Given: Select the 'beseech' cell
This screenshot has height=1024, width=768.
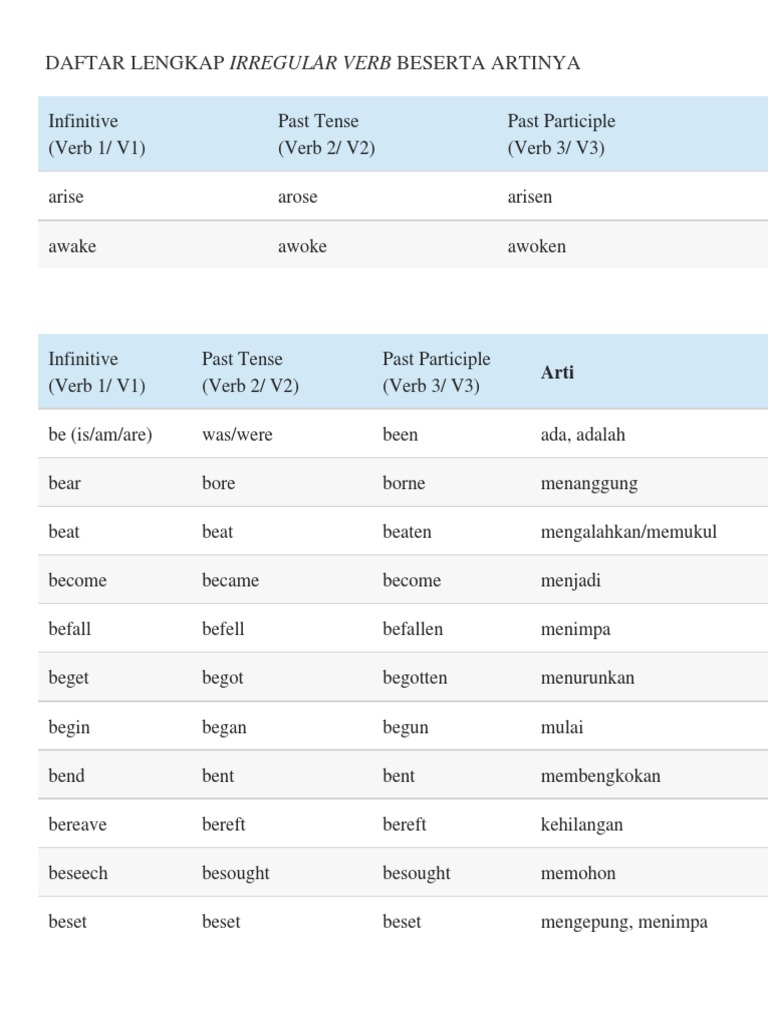Looking at the screenshot, I should point(78,873).
